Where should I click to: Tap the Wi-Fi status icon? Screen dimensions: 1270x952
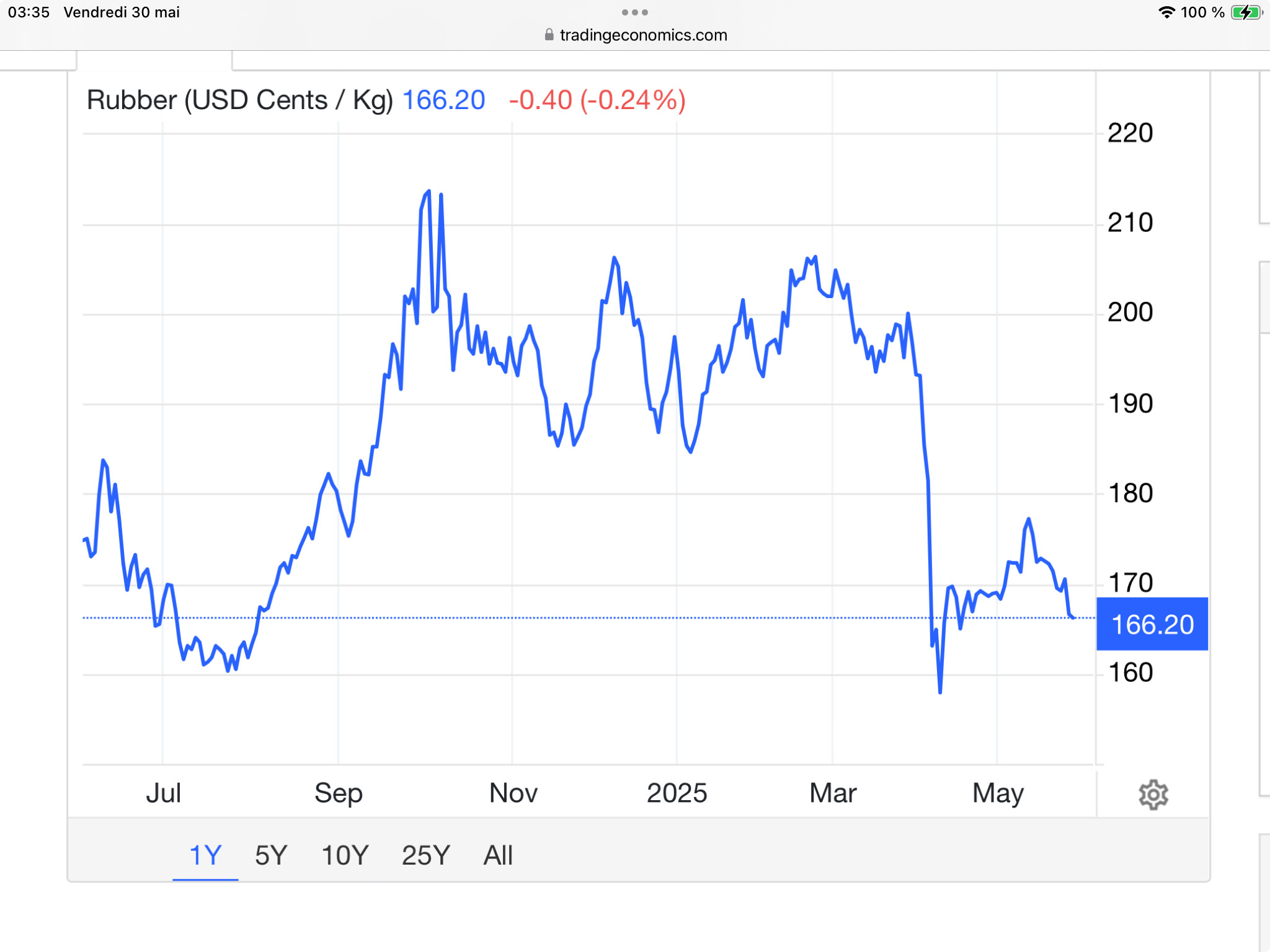point(1166,12)
